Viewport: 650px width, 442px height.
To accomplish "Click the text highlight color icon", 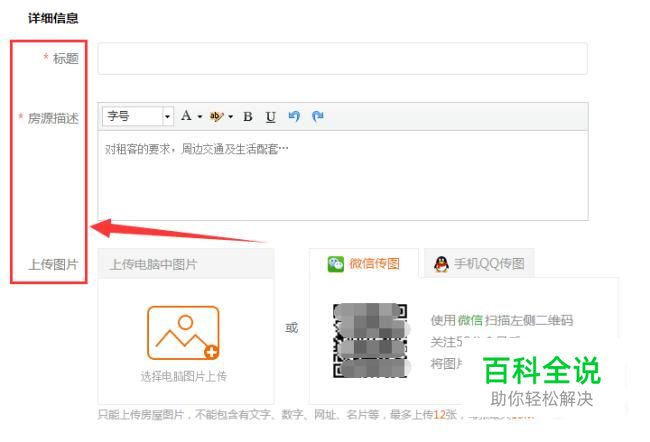I will [x=217, y=117].
